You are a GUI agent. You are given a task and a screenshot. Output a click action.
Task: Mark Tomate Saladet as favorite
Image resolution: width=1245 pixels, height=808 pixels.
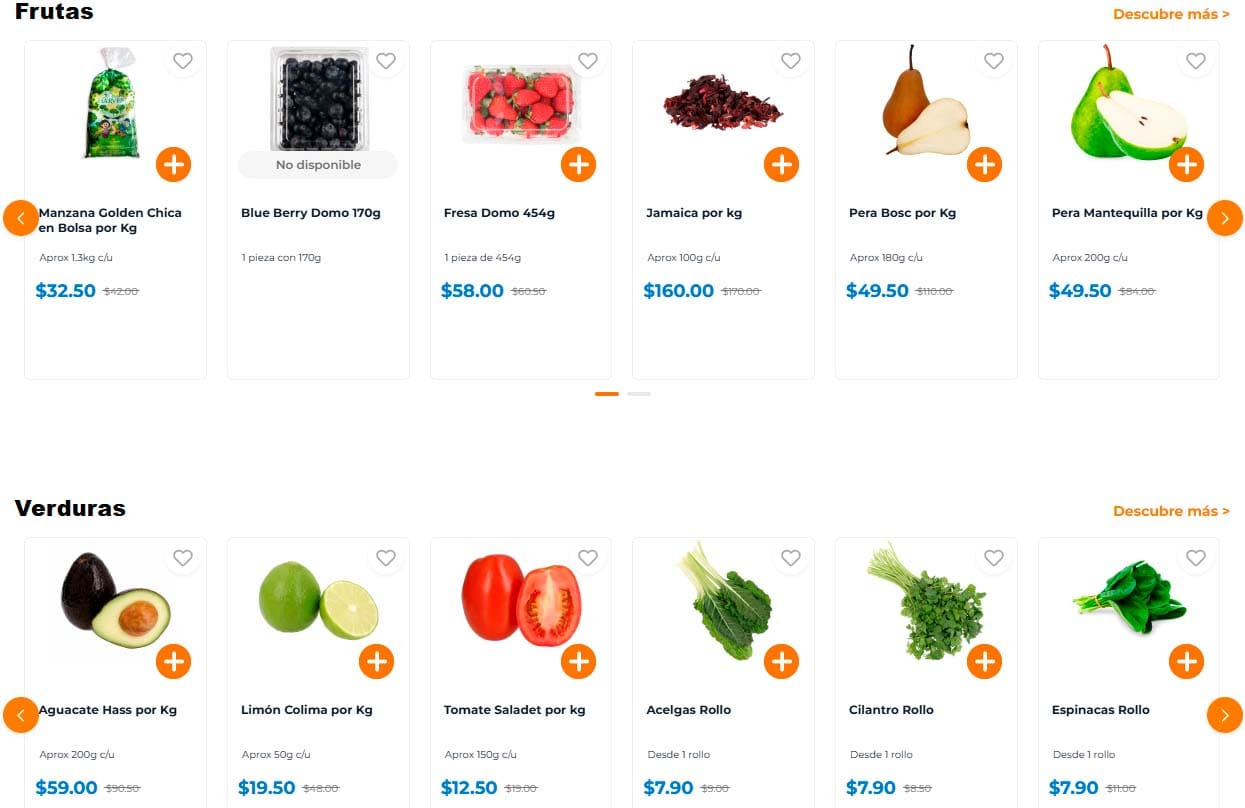(588, 558)
